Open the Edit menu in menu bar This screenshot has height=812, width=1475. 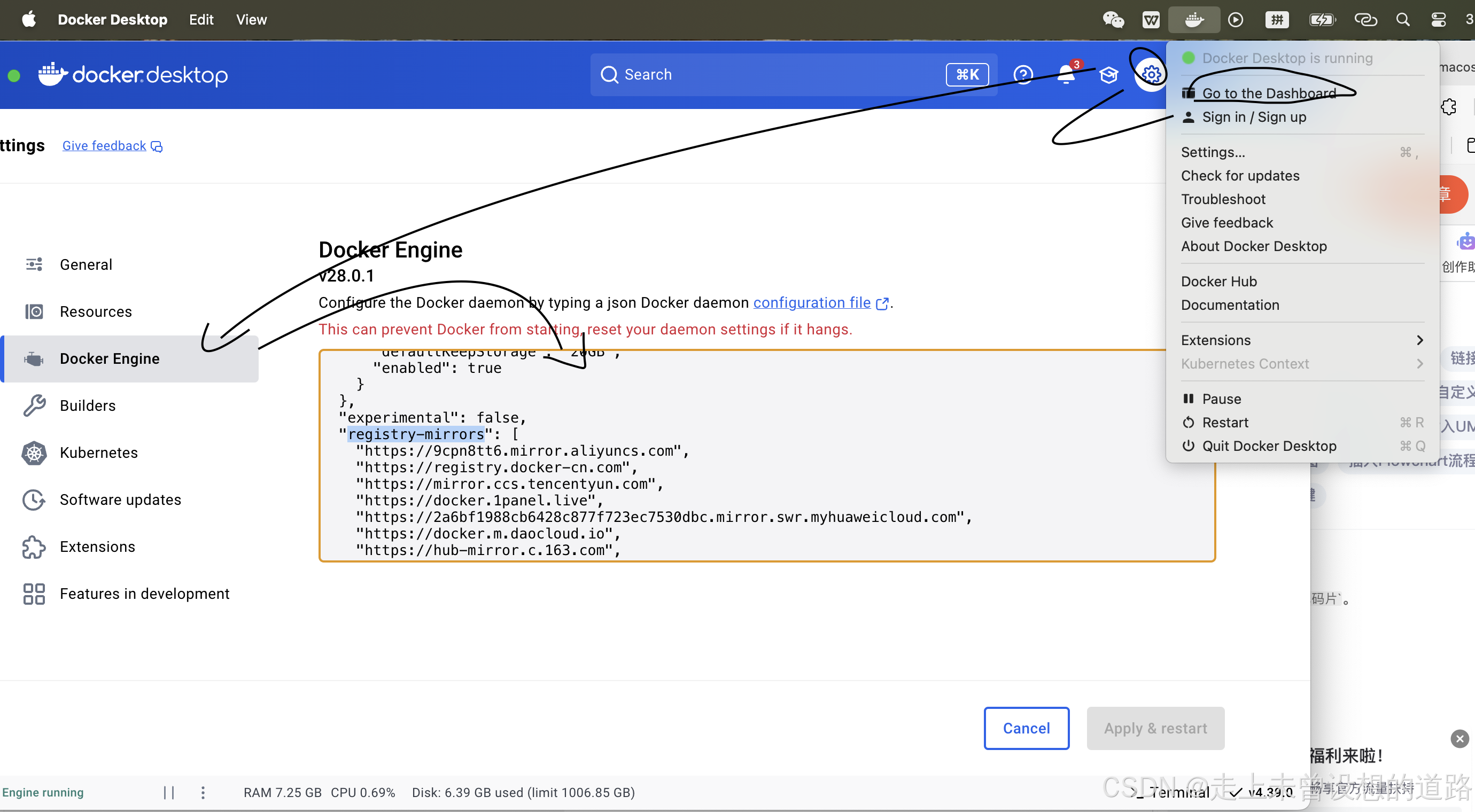(201, 20)
